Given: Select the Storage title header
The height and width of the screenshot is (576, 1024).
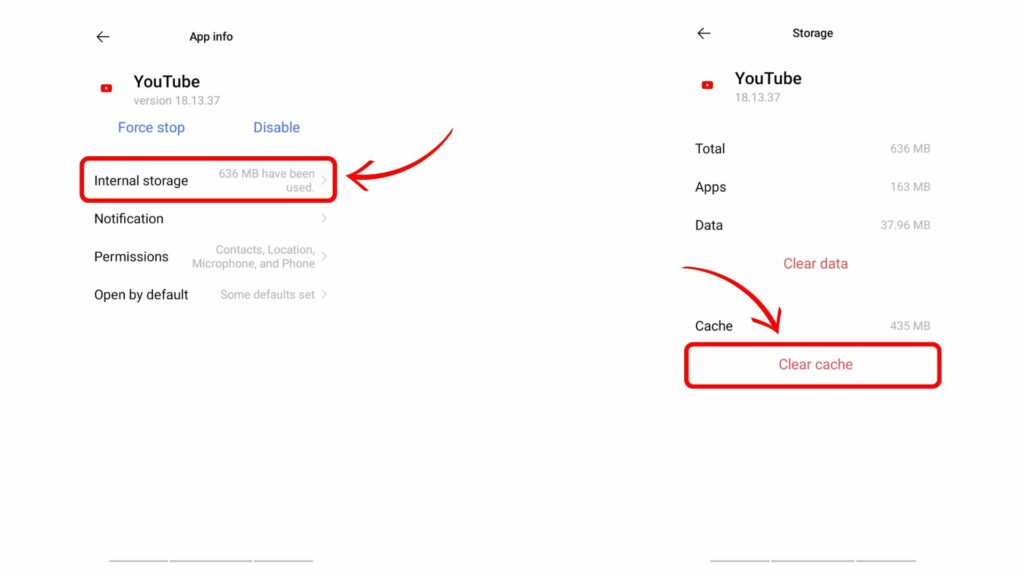Looking at the screenshot, I should click(x=812, y=33).
